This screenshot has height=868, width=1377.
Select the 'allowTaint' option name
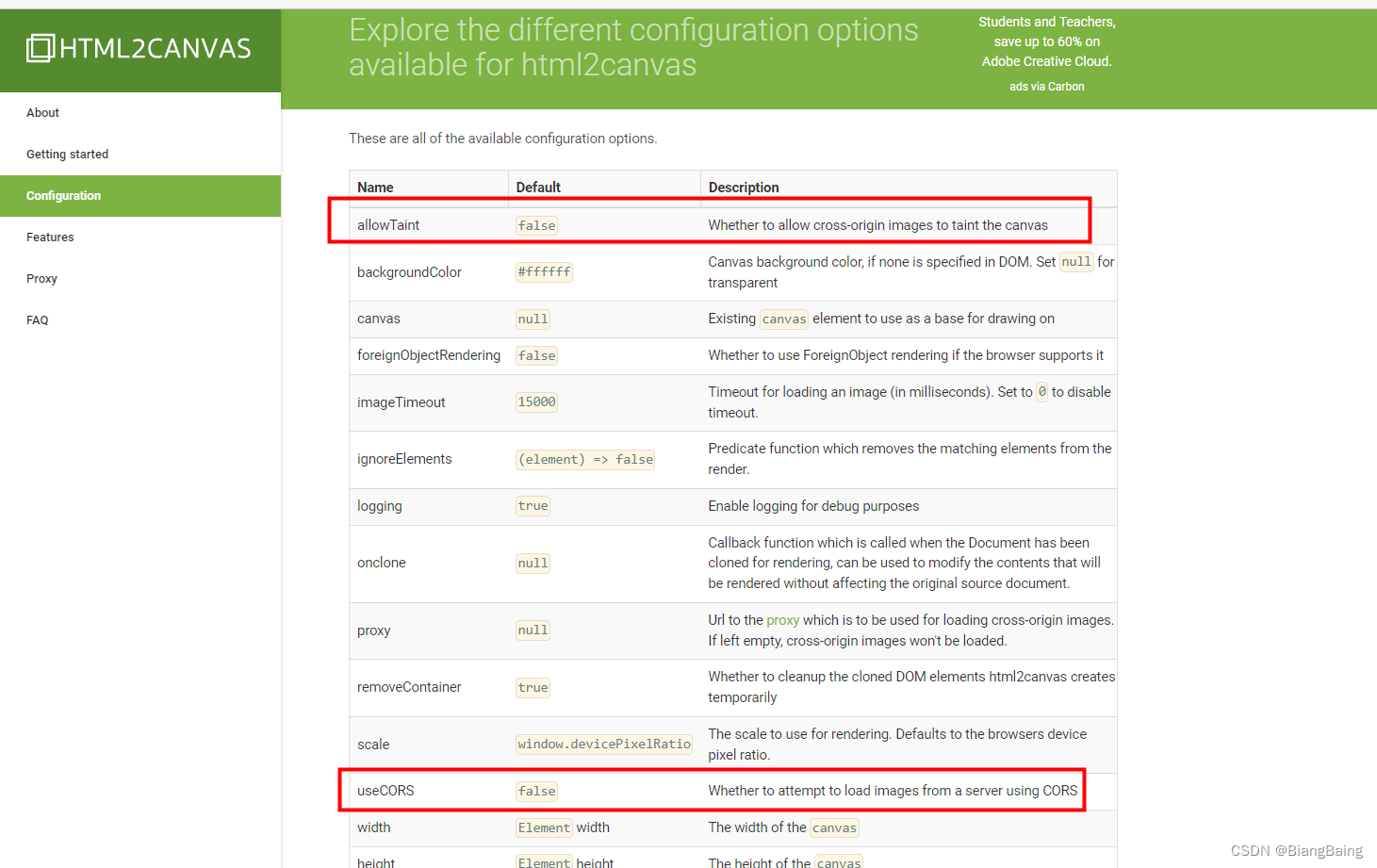(388, 225)
